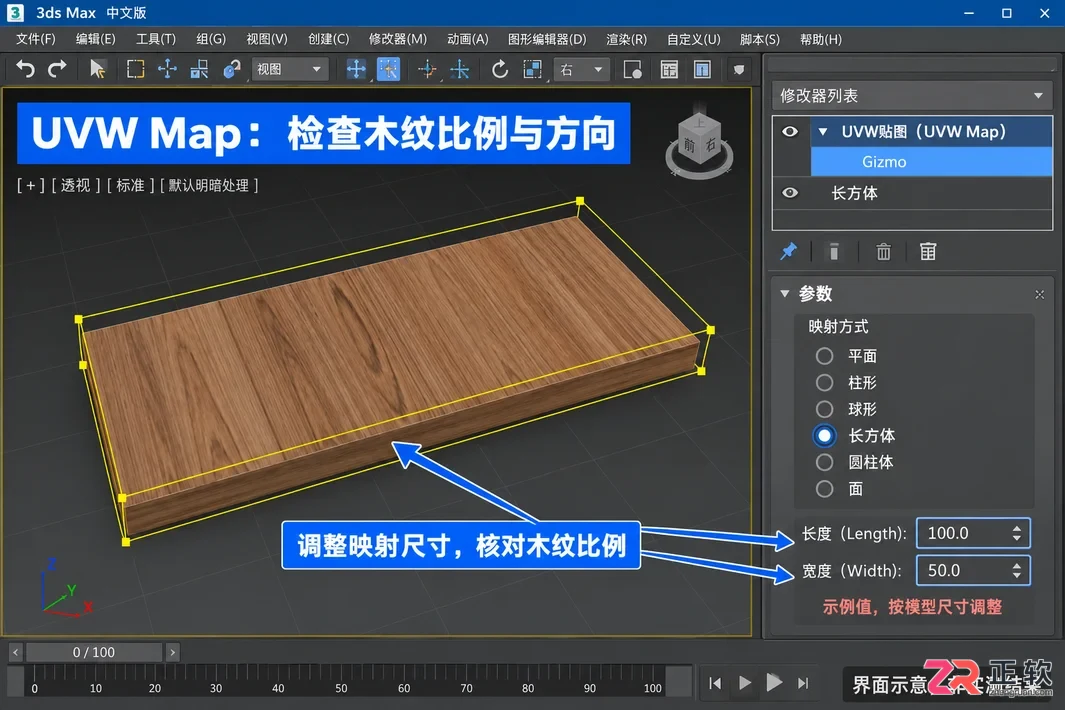Open the 修改器列表 dropdown

tap(912, 96)
